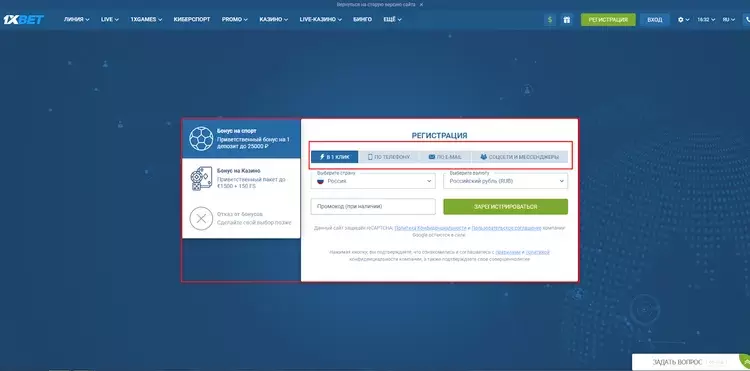Switch to the ПО E-MAIL tab
Image resolution: width=750 pixels, height=371 pixels.
point(445,157)
